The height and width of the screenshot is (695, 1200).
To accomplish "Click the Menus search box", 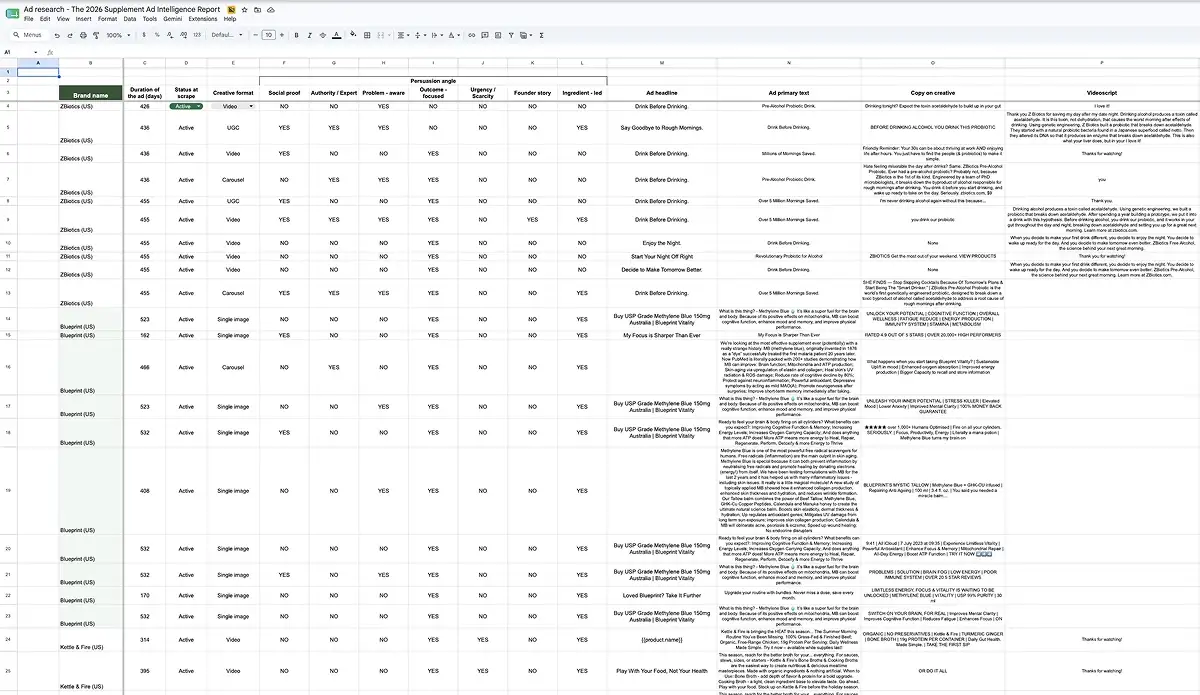I will [x=28, y=35].
